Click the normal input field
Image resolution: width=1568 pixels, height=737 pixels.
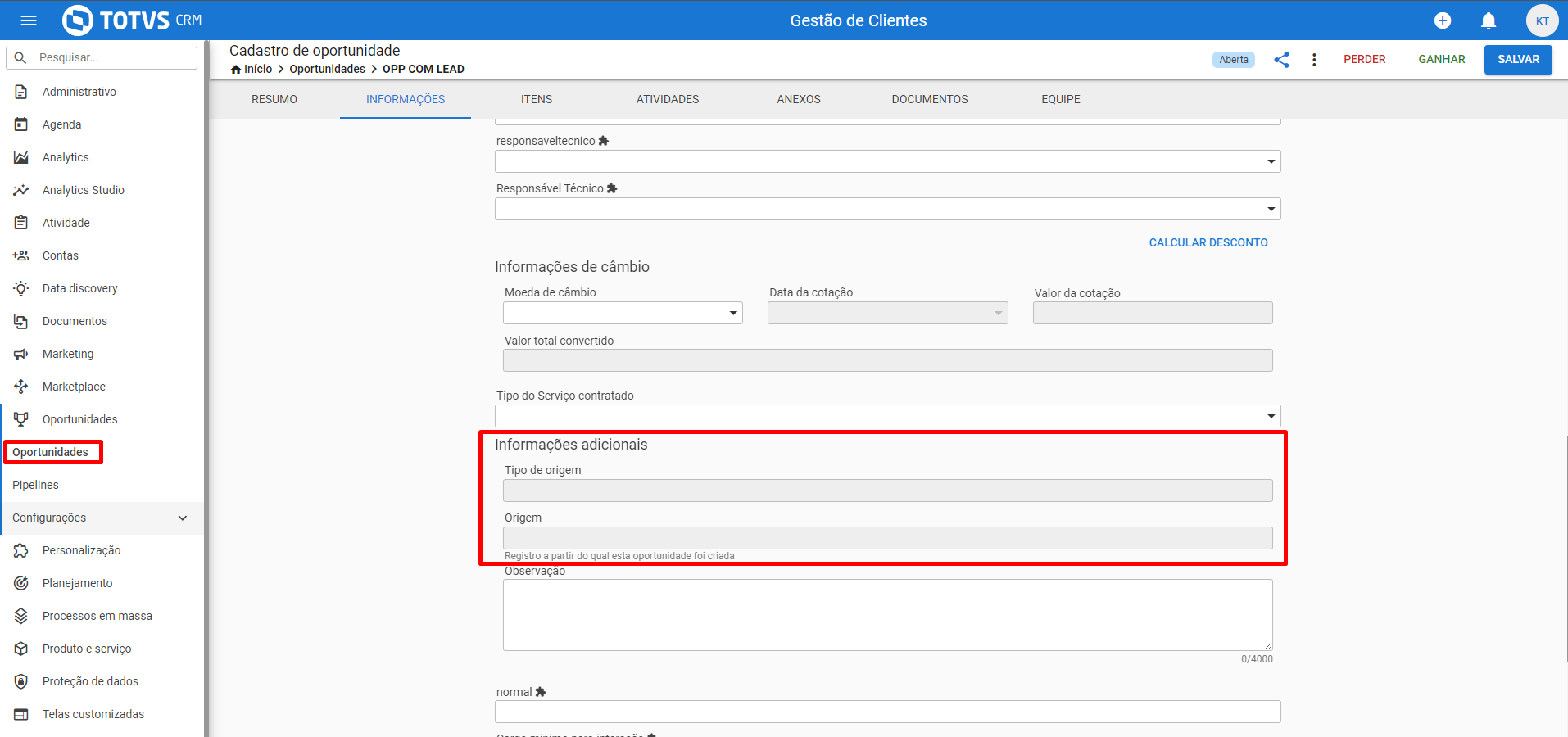click(x=888, y=712)
